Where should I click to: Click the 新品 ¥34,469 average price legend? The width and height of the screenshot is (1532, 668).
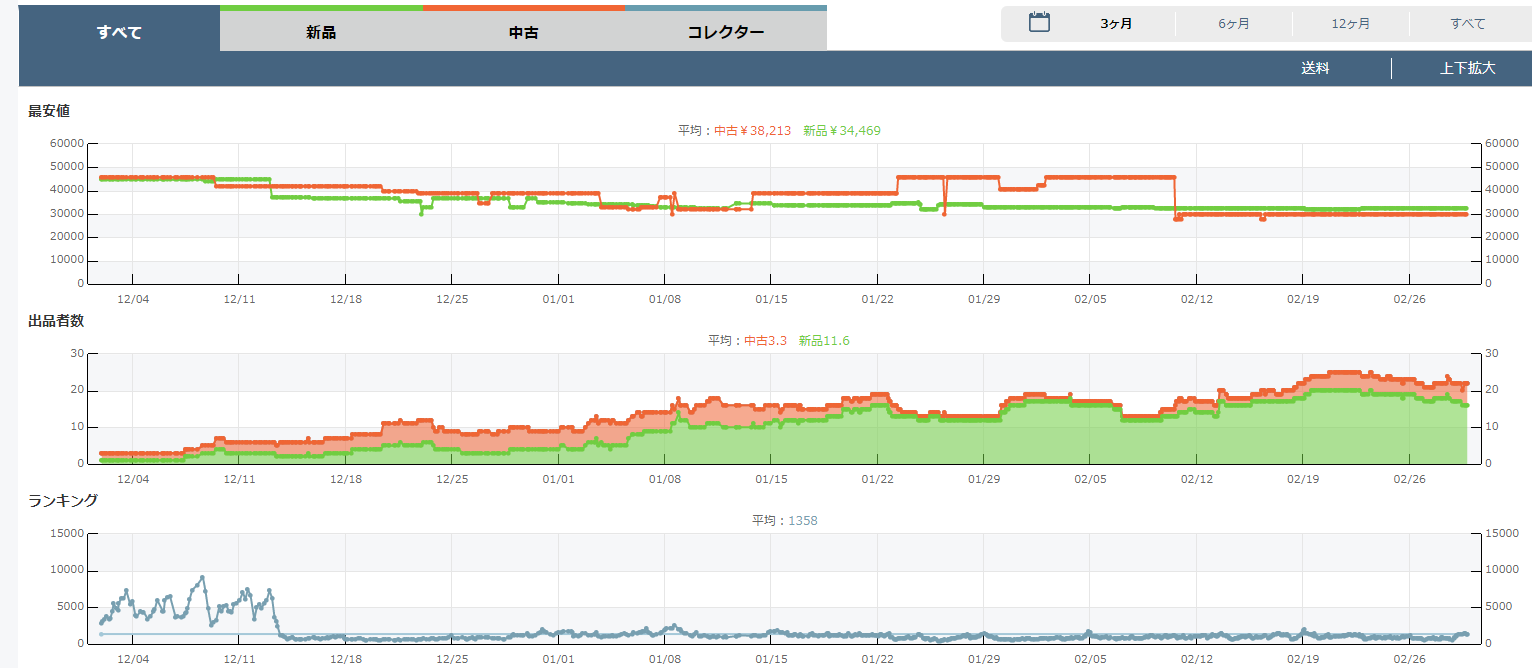tap(841, 131)
